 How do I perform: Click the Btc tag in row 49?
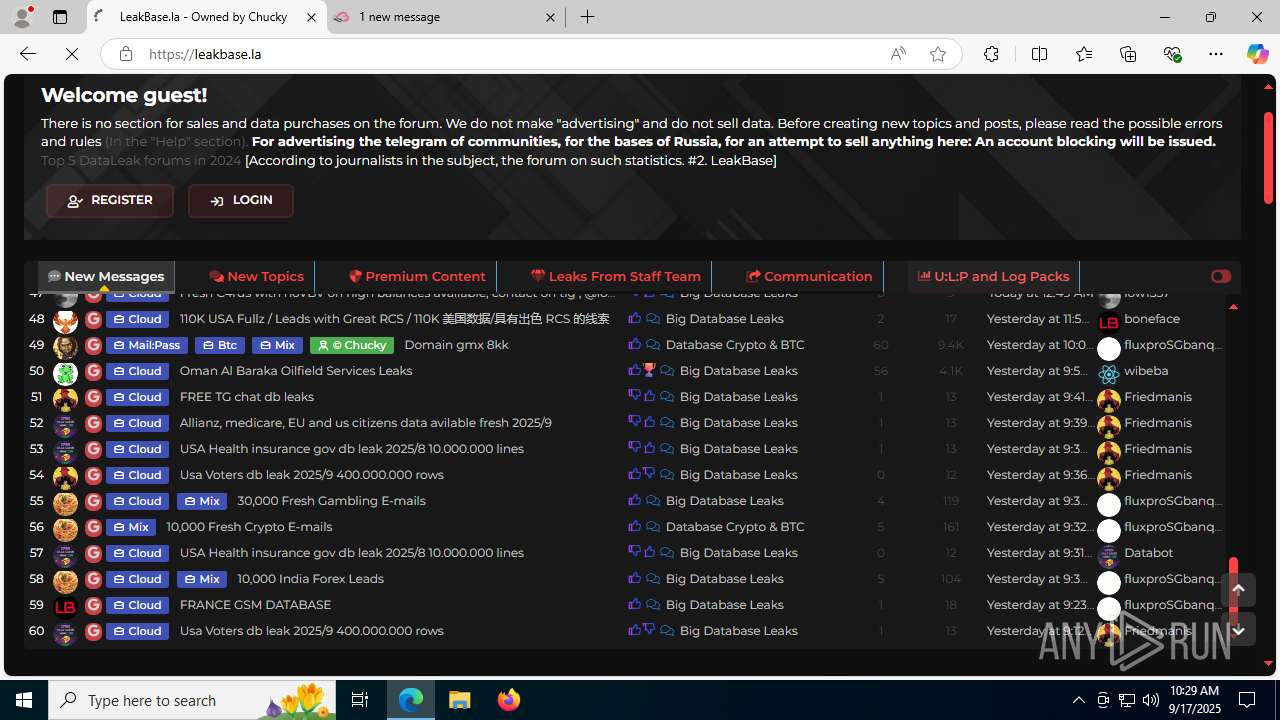coord(219,345)
